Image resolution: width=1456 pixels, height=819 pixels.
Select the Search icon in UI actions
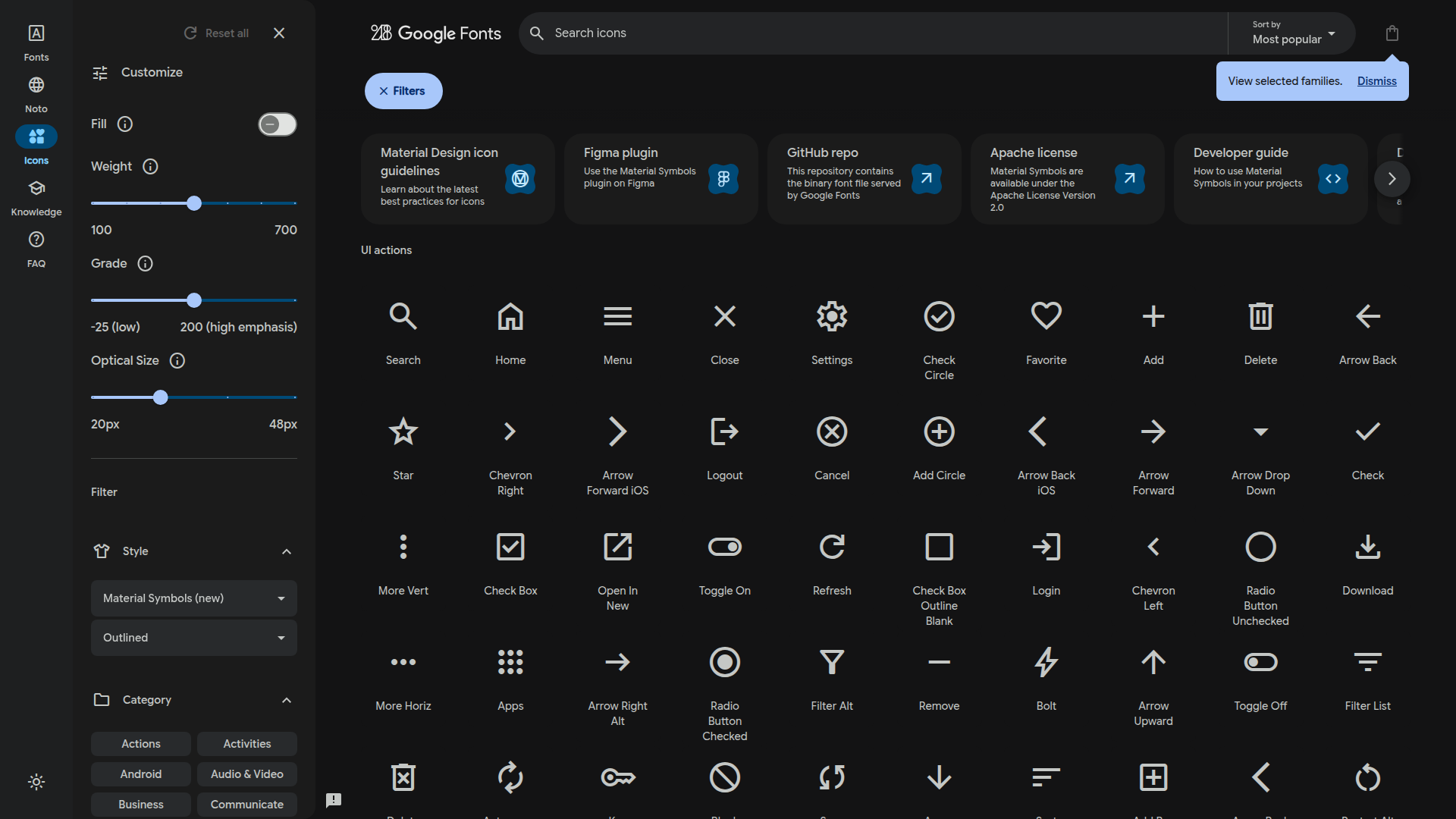pos(403,316)
